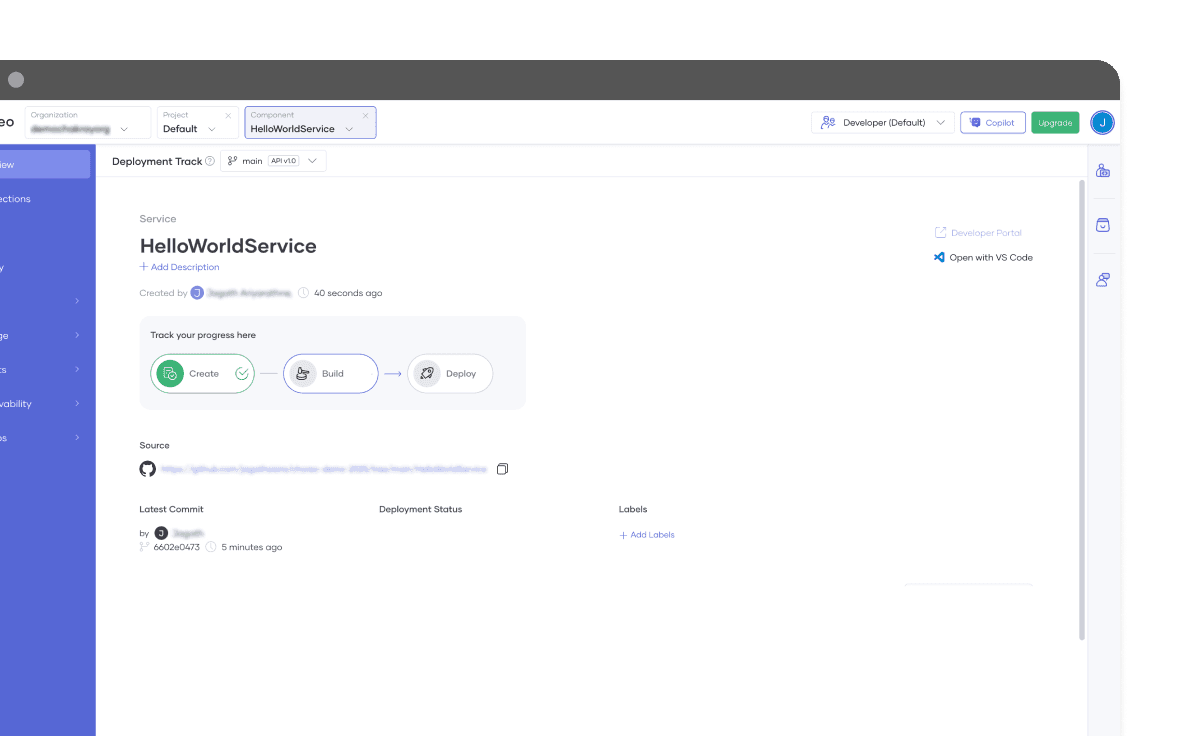
Task: Open the marketplace bag icon in right sidebar
Action: (1102, 225)
